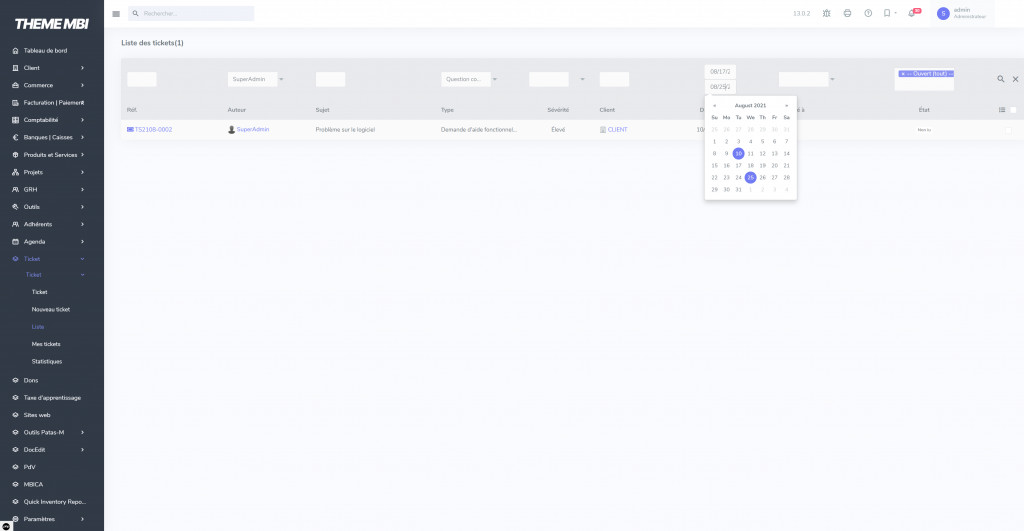The width and height of the screenshot is (1024, 531).
Task: Click the Réf. filter input field
Action: point(142,79)
